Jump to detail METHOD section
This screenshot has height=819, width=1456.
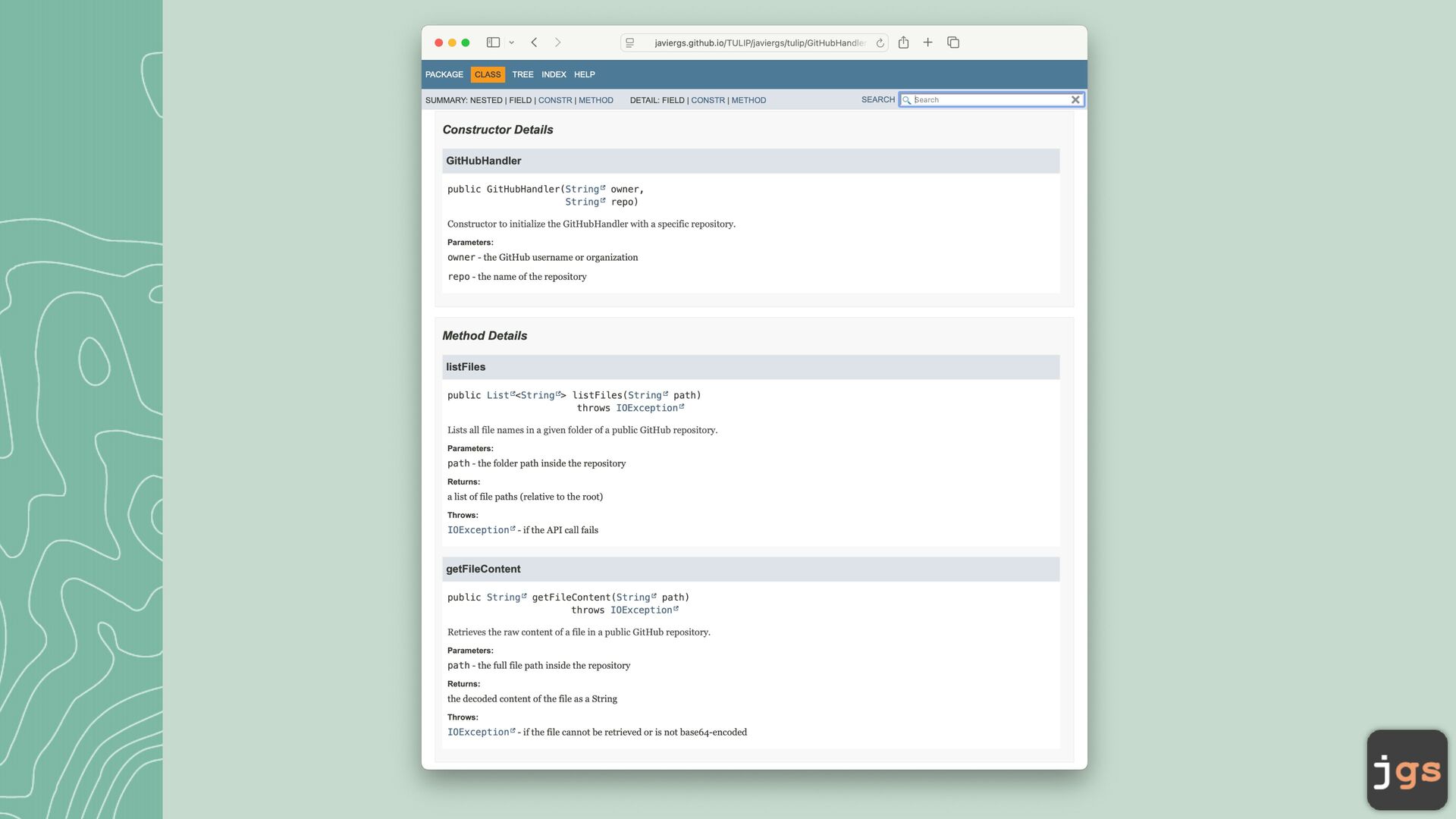click(748, 100)
